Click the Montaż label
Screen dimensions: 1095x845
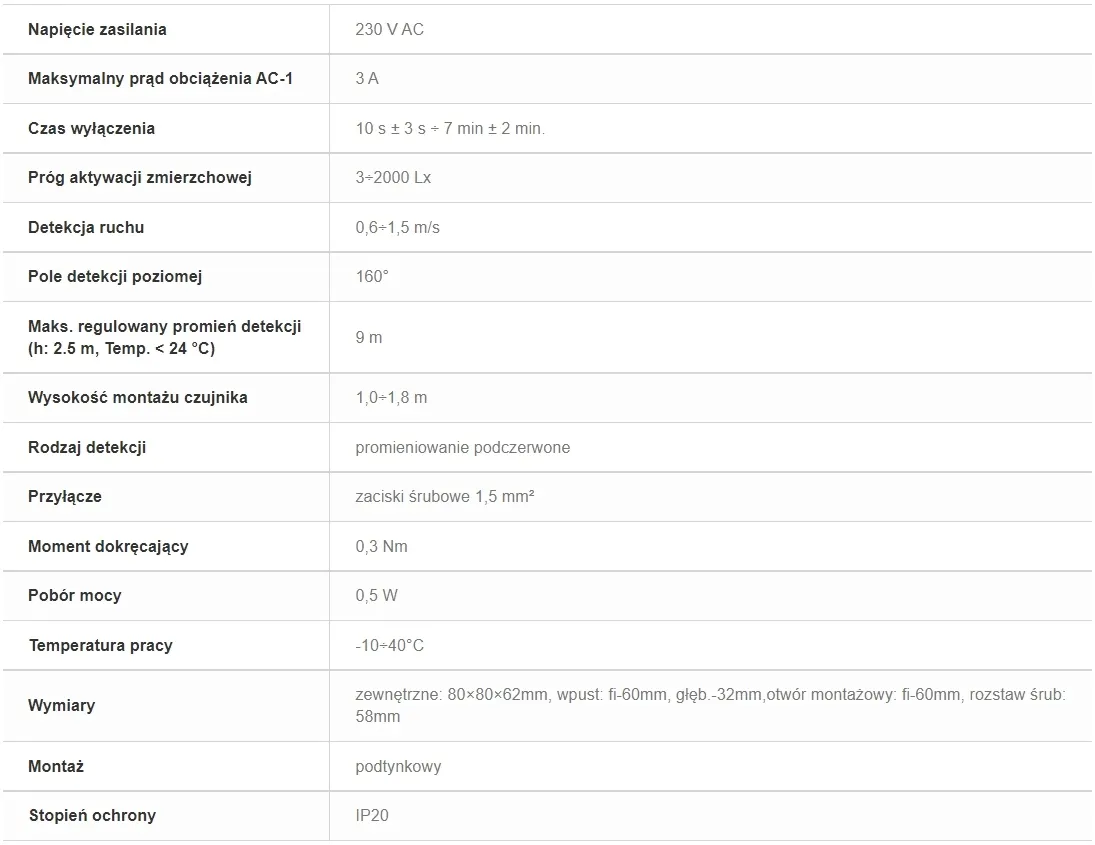coord(56,766)
